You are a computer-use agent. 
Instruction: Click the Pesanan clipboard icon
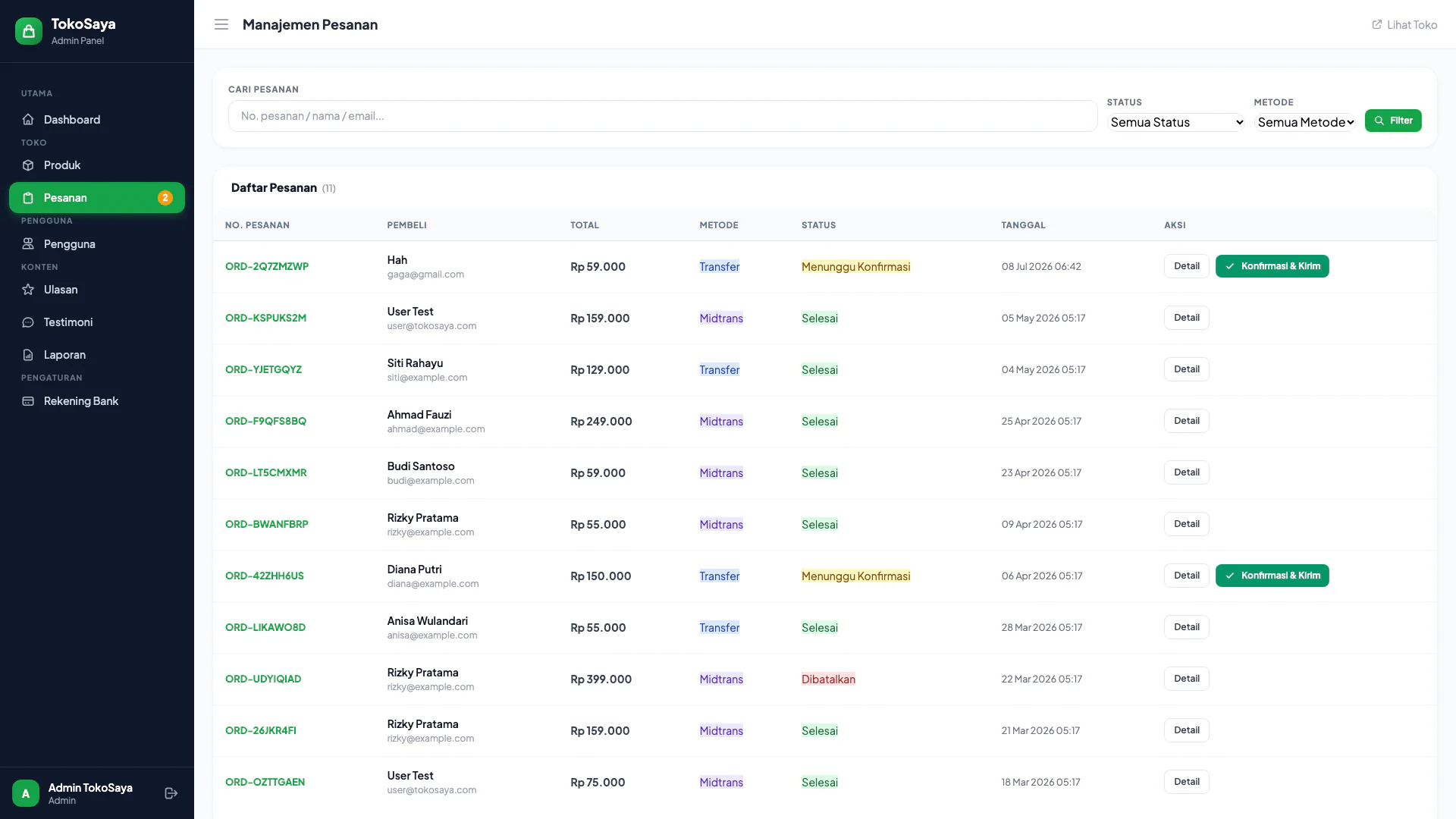point(28,198)
